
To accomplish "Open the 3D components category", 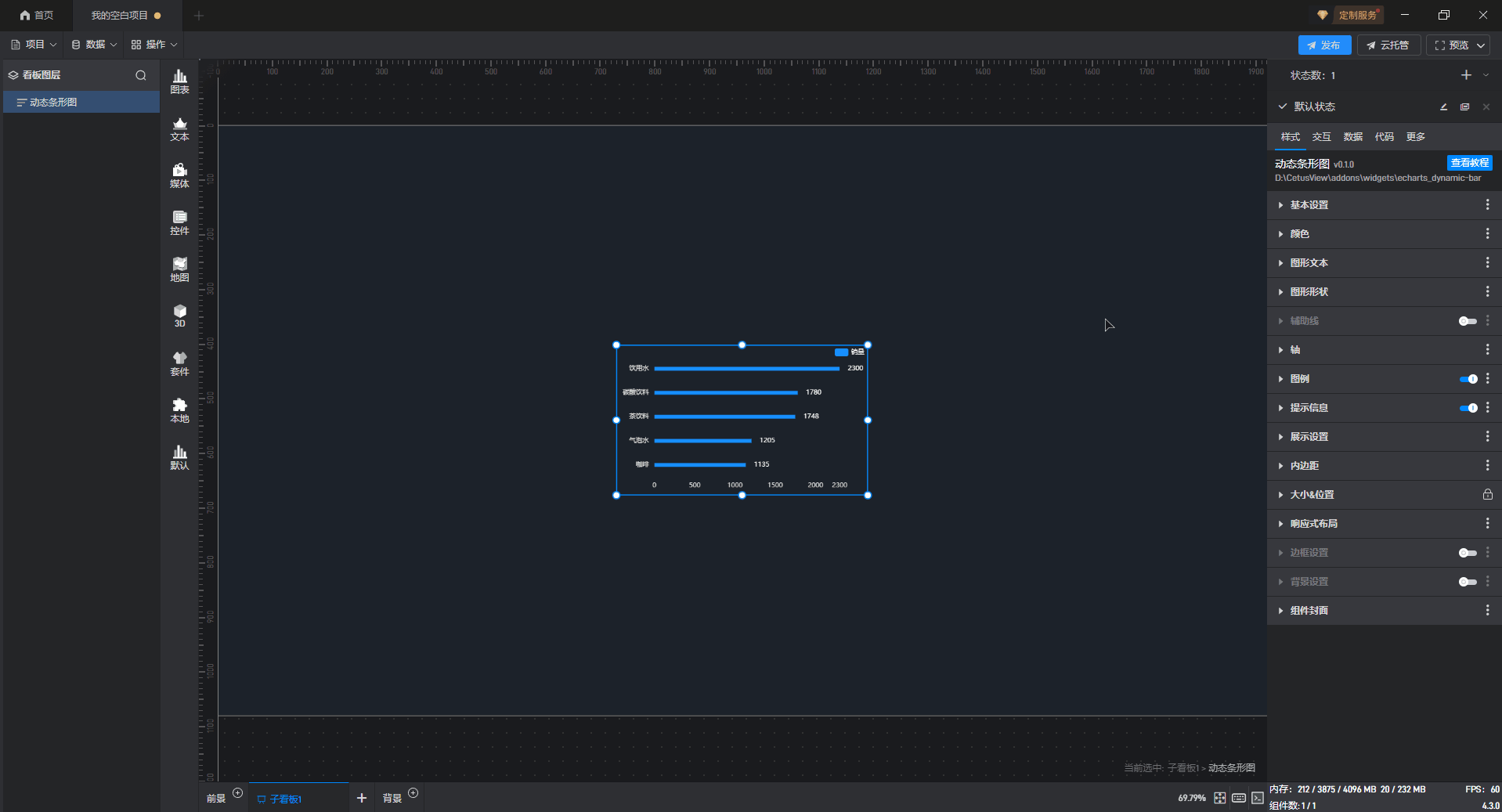I will (179, 316).
